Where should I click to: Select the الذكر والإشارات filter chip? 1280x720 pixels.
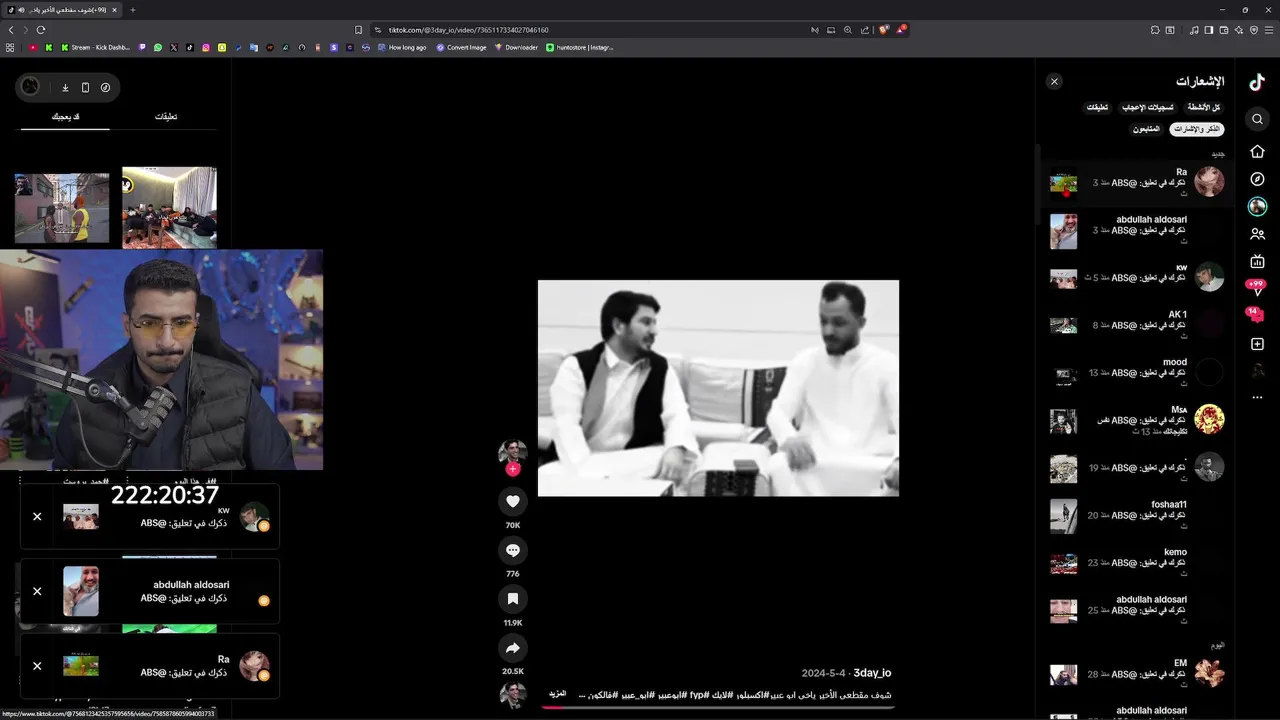(1196, 129)
